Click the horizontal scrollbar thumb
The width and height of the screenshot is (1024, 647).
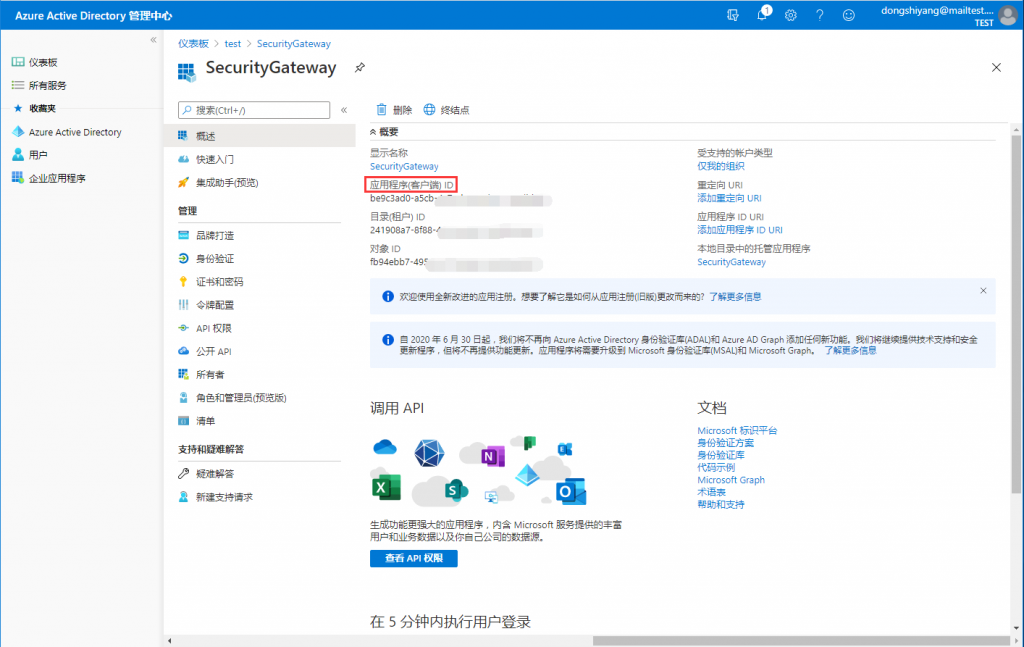pyautogui.click(x=801, y=640)
